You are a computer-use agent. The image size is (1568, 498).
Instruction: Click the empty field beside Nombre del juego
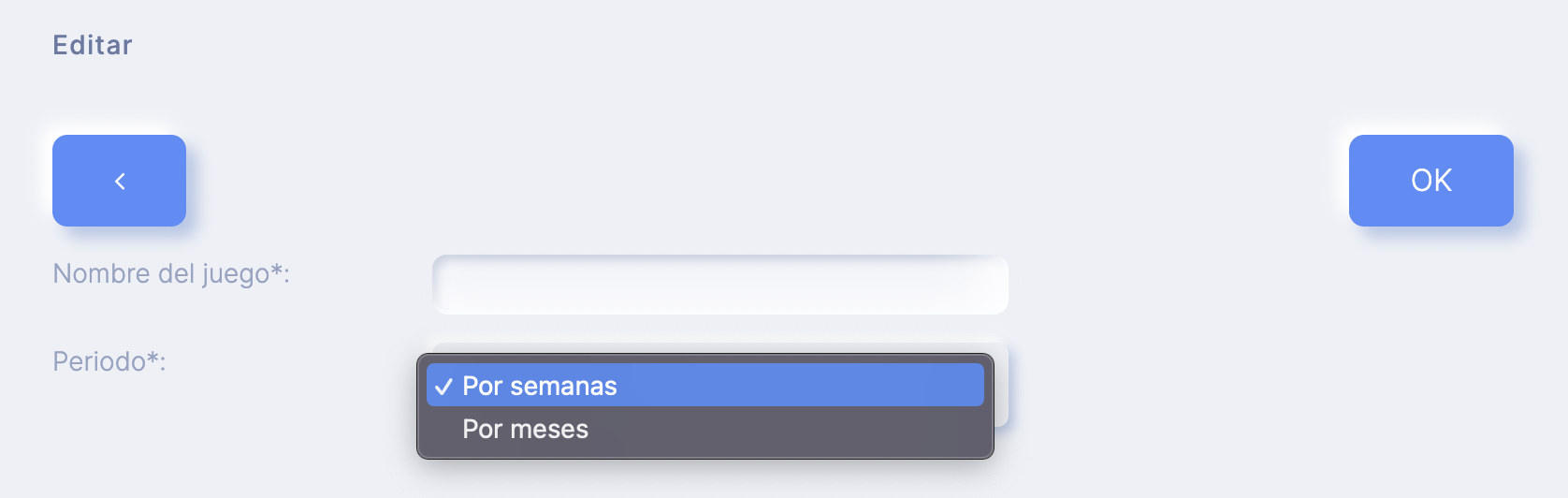click(x=720, y=285)
